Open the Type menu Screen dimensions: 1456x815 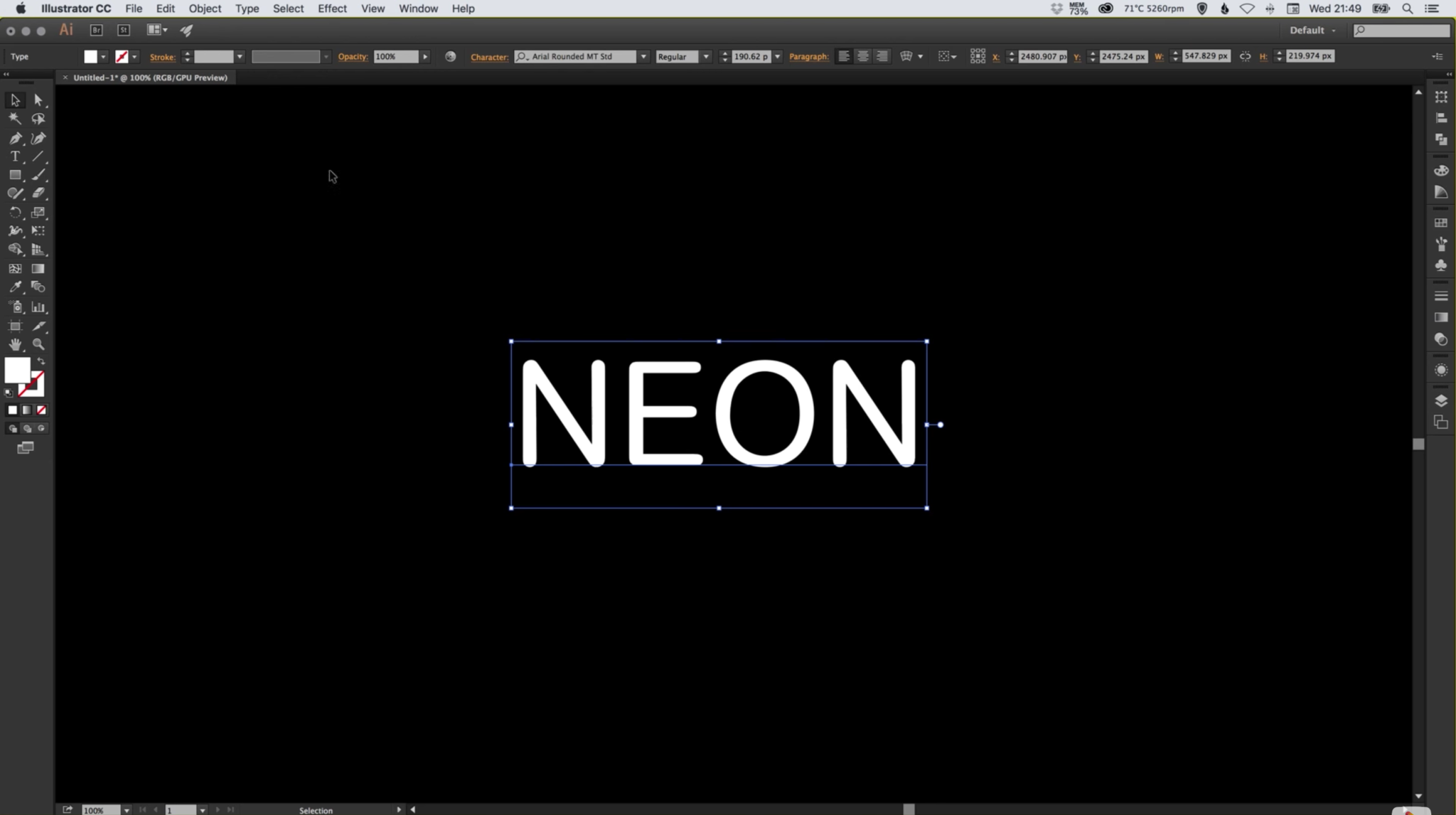247,9
